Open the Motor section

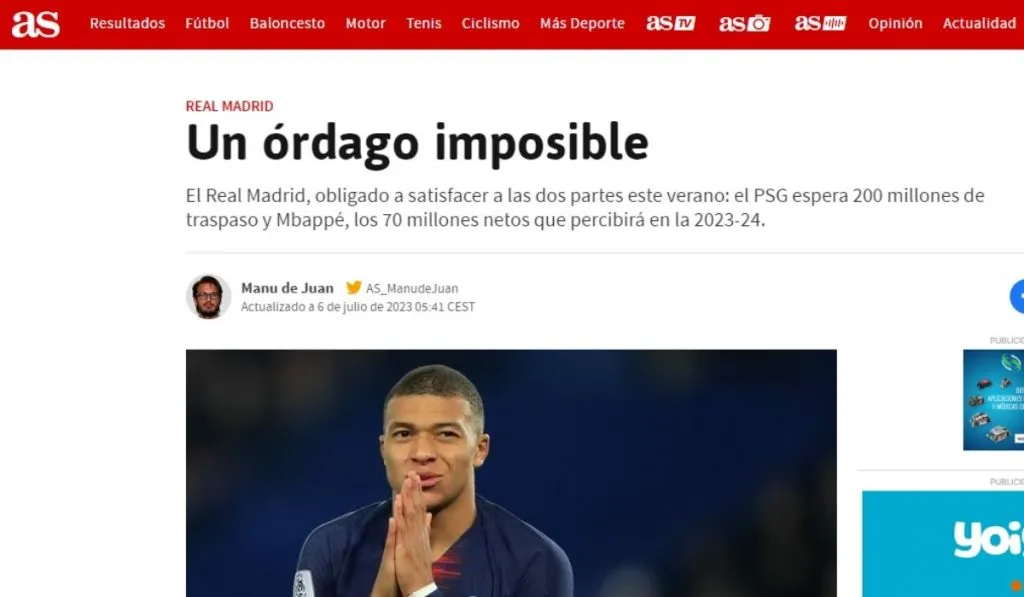pyautogui.click(x=366, y=24)
